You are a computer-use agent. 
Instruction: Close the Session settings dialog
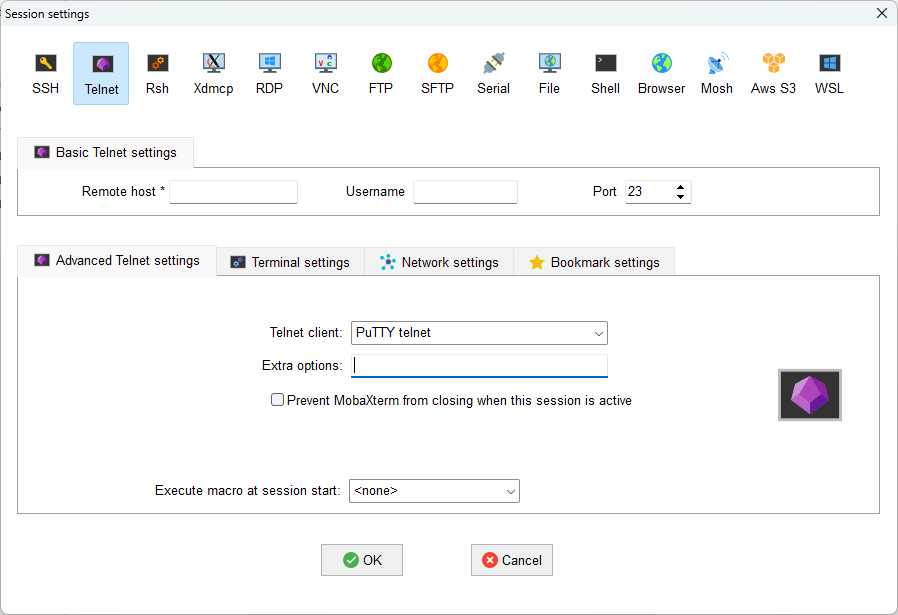click(x=882, y=13)
